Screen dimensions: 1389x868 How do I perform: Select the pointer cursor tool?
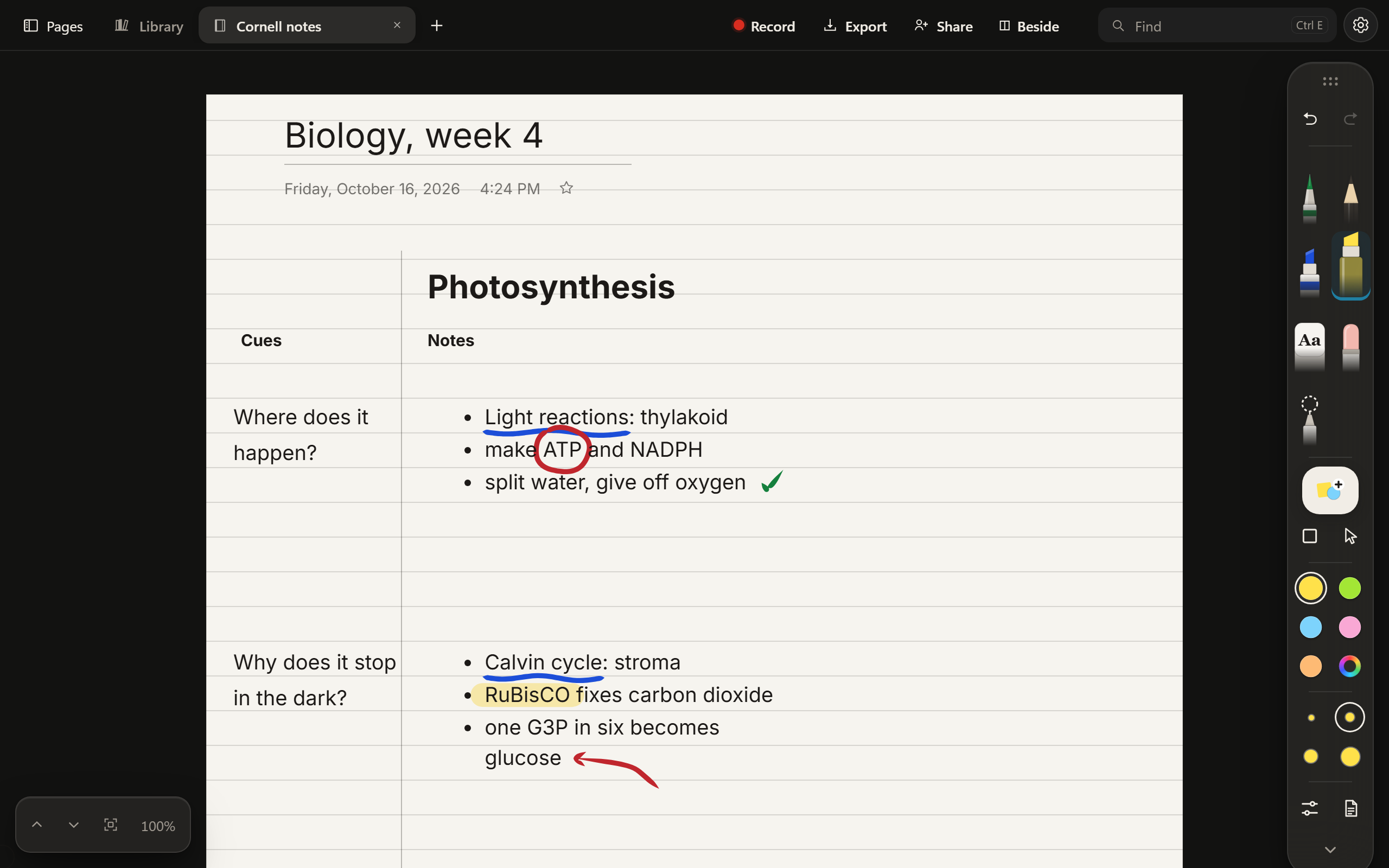[1350, 536]
